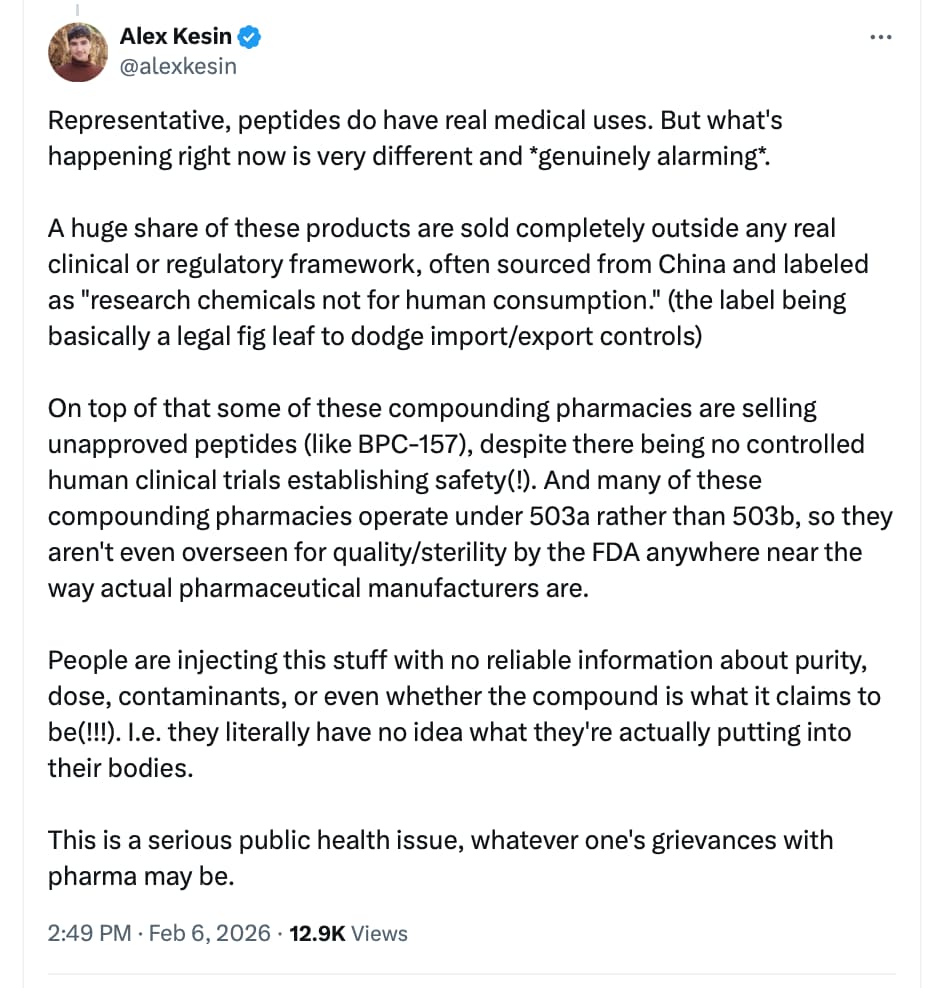Click the Feb 6, 2026 date

click(x=209, y=933)
